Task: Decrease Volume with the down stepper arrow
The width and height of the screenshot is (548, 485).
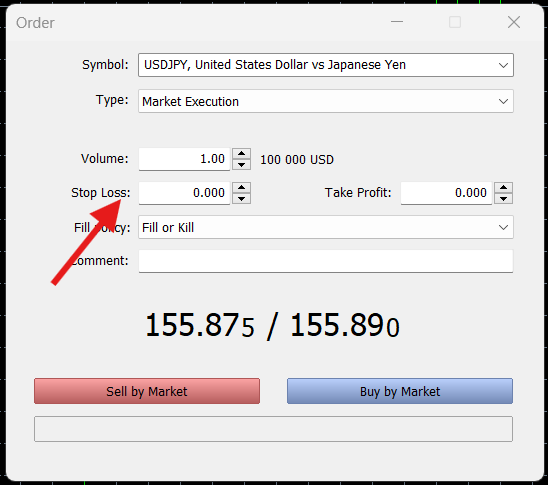Action: click(241, 165)
